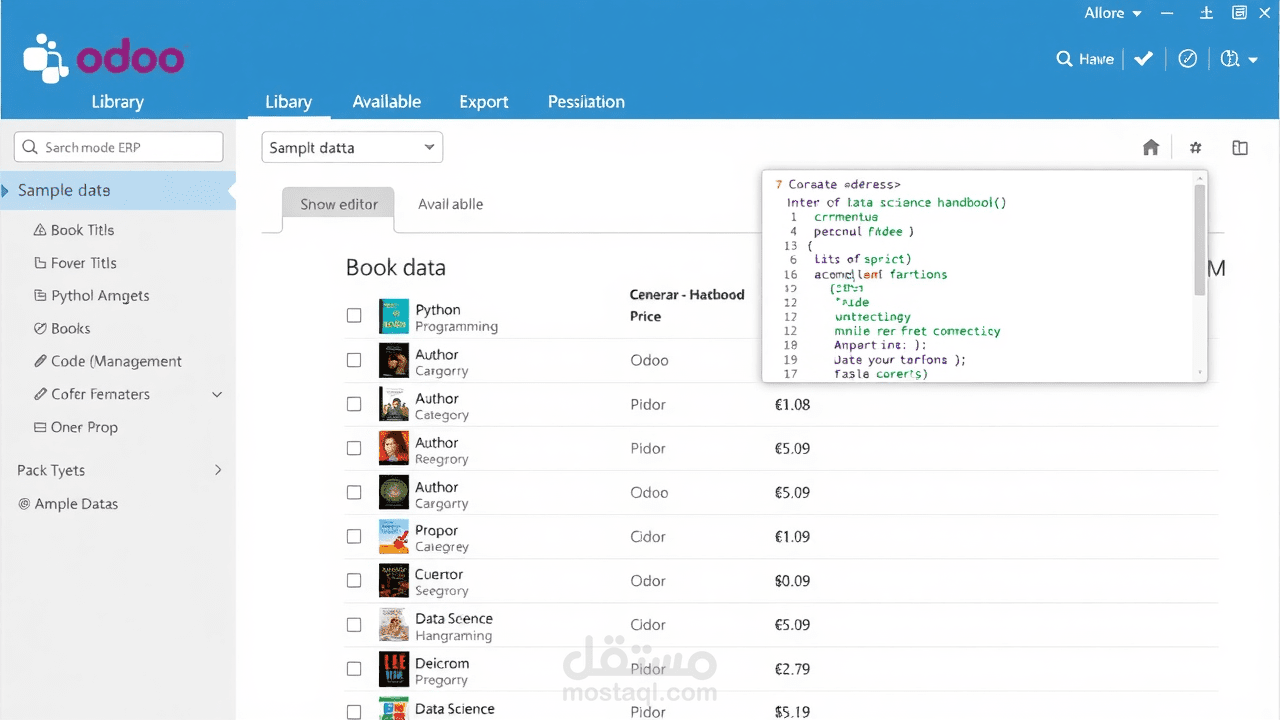The image size is (1280, 720).
Task: Switch to the underlined Library tab
Action: (x=289, y=102)
